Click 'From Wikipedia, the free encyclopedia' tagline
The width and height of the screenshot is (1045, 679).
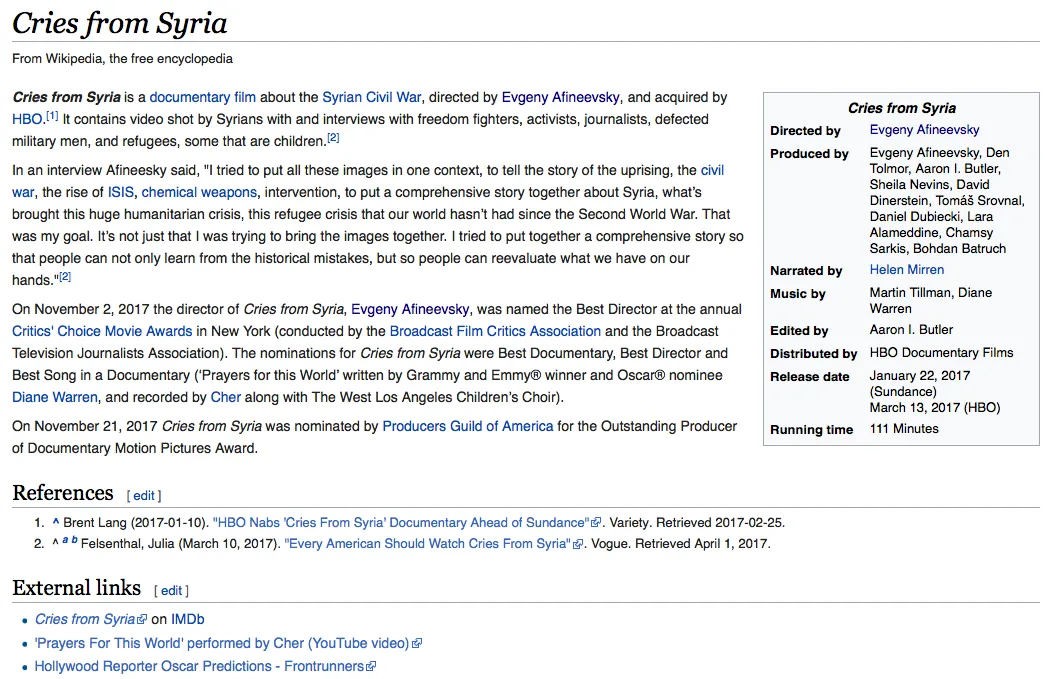click(123, 59)
